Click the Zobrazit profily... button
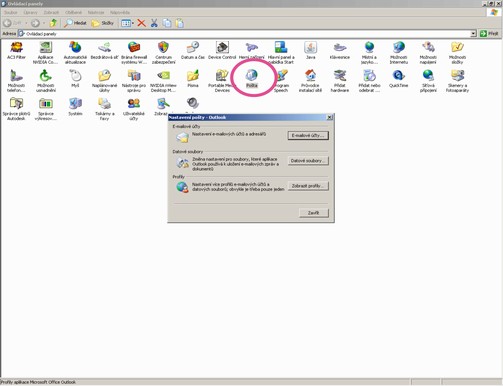Viewport: 503px width, 386px height. [x=308, y=186]
